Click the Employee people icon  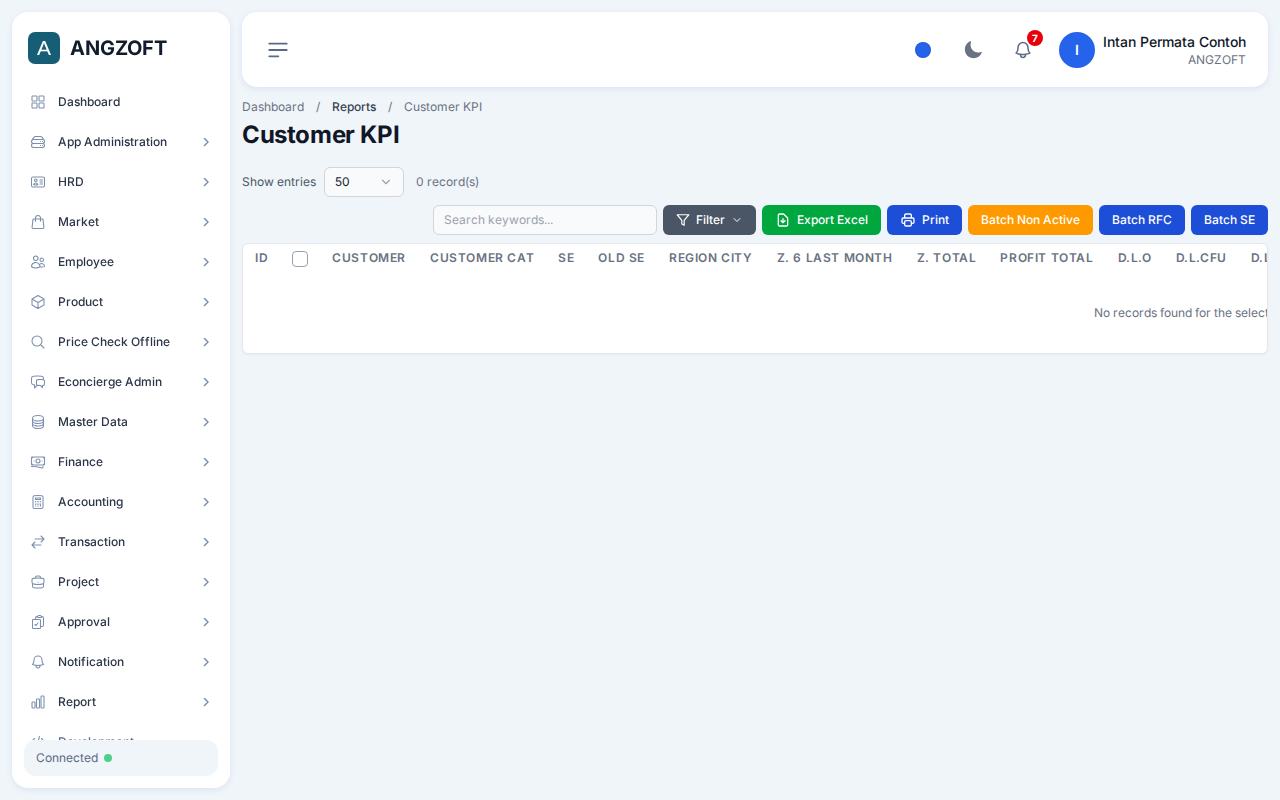point(38,262)
